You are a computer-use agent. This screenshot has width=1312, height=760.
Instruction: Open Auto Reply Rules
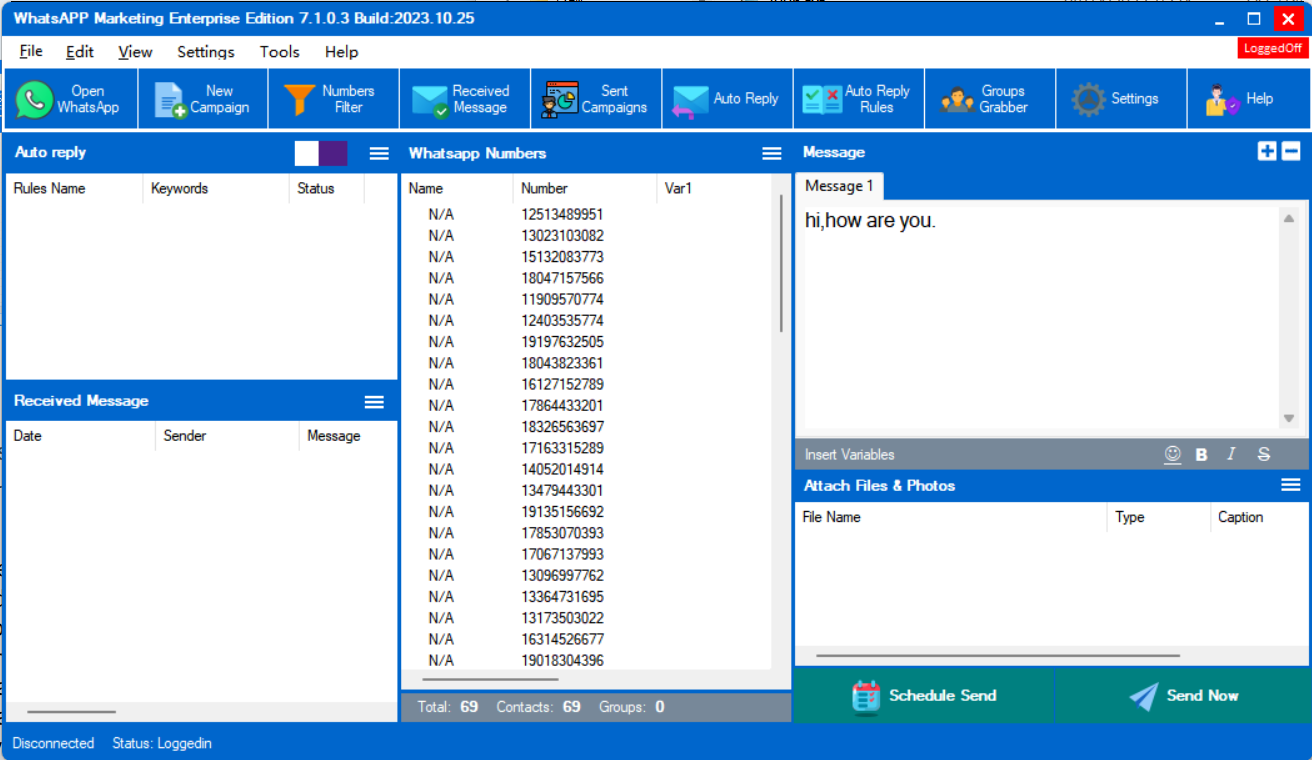point(858,99)
